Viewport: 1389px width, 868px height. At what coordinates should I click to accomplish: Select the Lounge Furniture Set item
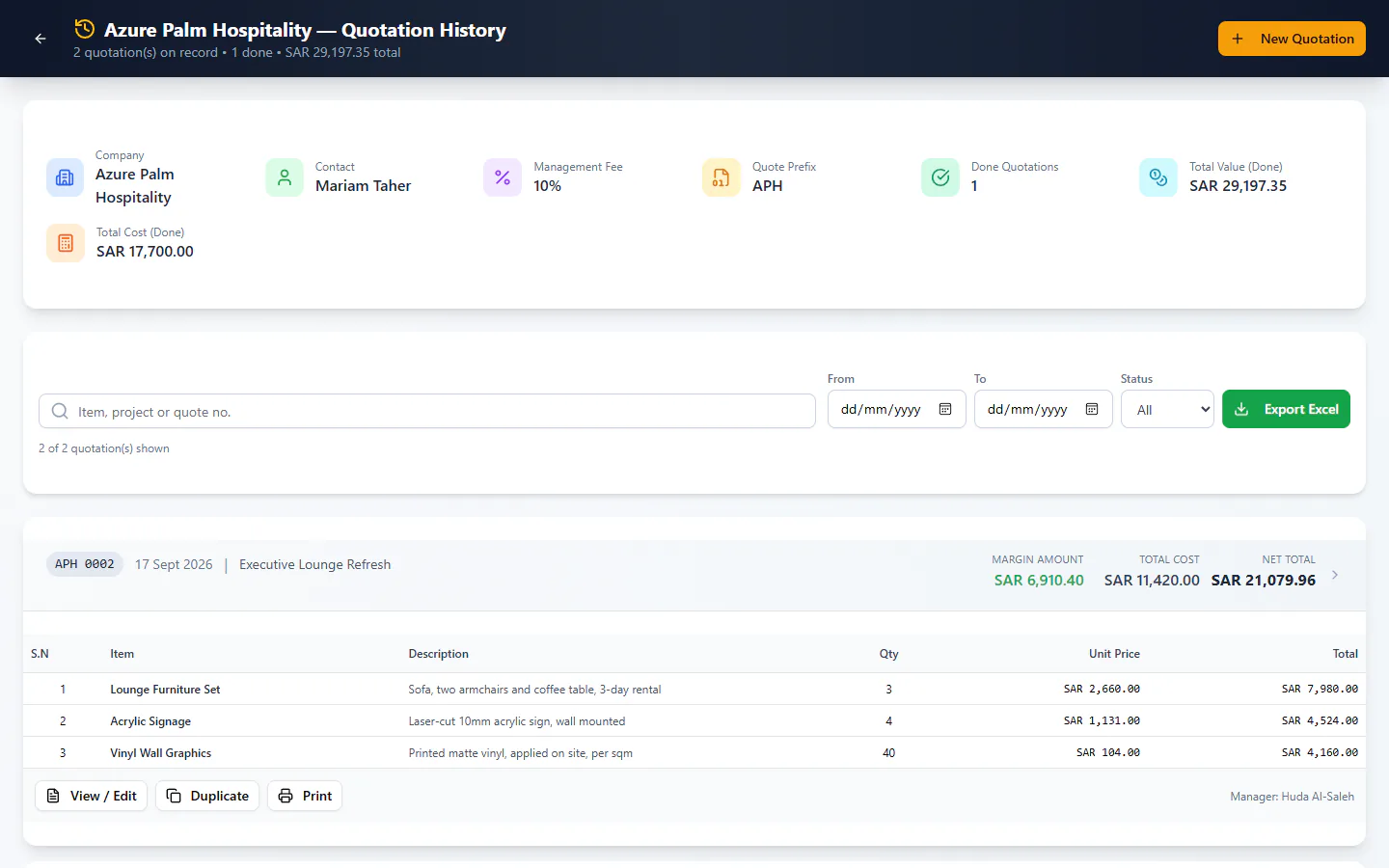pyautogui.click(x=165, y=690)
